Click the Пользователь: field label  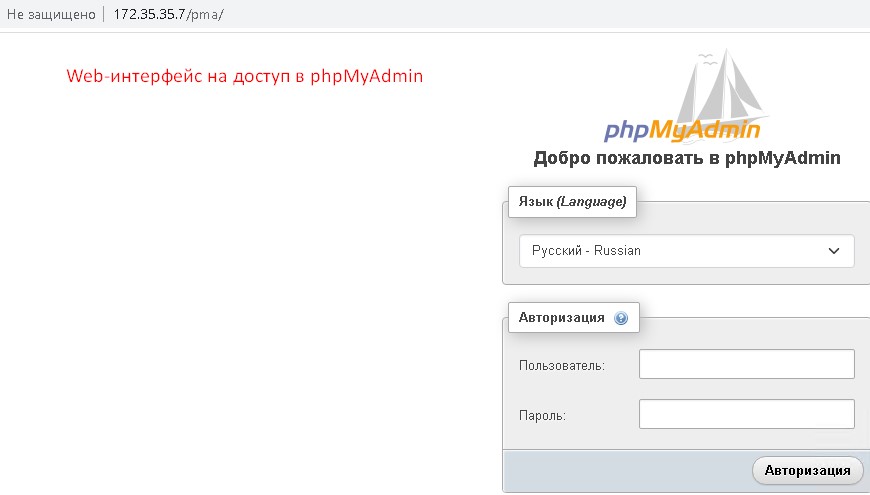click(x=562, y=366)
